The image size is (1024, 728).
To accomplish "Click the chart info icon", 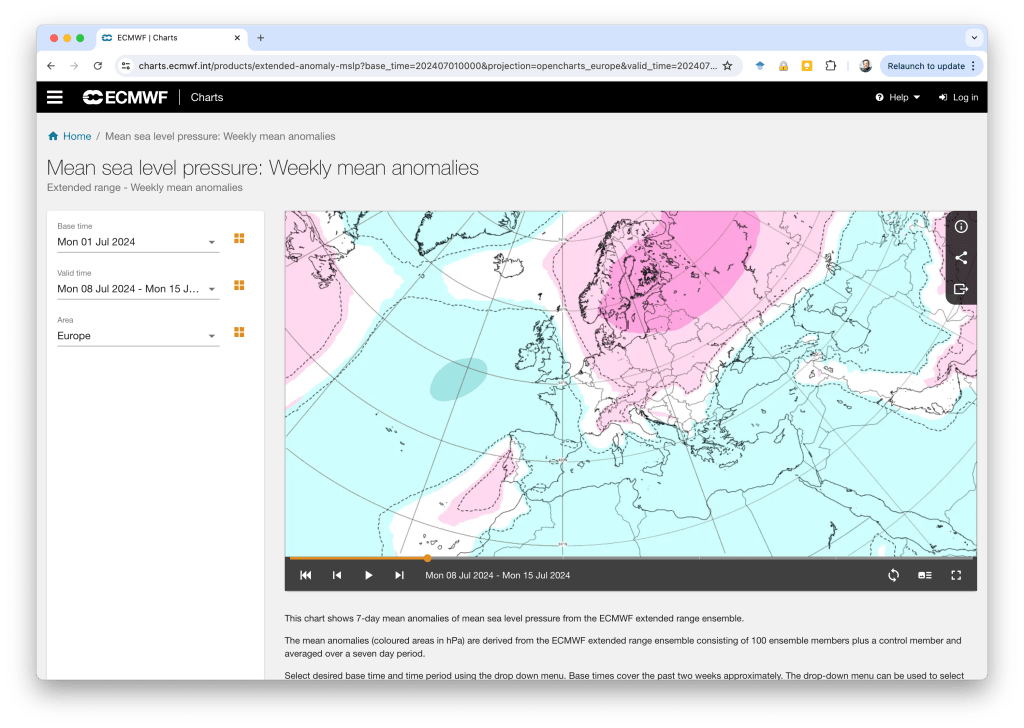I will [x=961, y=226].
